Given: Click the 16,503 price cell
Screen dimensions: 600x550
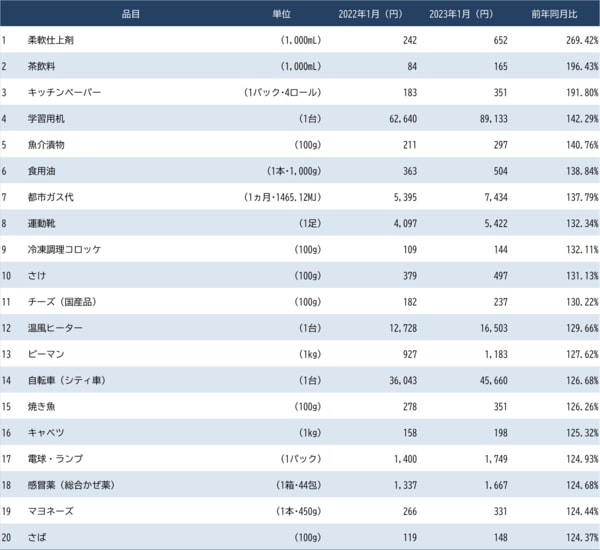Looking at the screenshot, I should (494, 328).
